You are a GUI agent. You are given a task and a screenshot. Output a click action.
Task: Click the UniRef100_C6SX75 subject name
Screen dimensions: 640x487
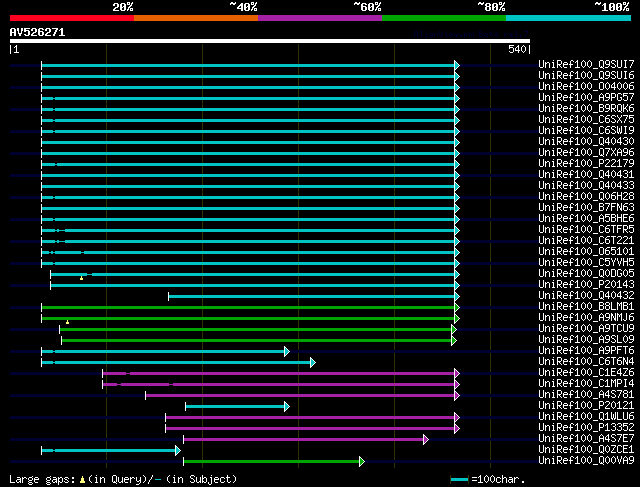click(x=586, y=119)
